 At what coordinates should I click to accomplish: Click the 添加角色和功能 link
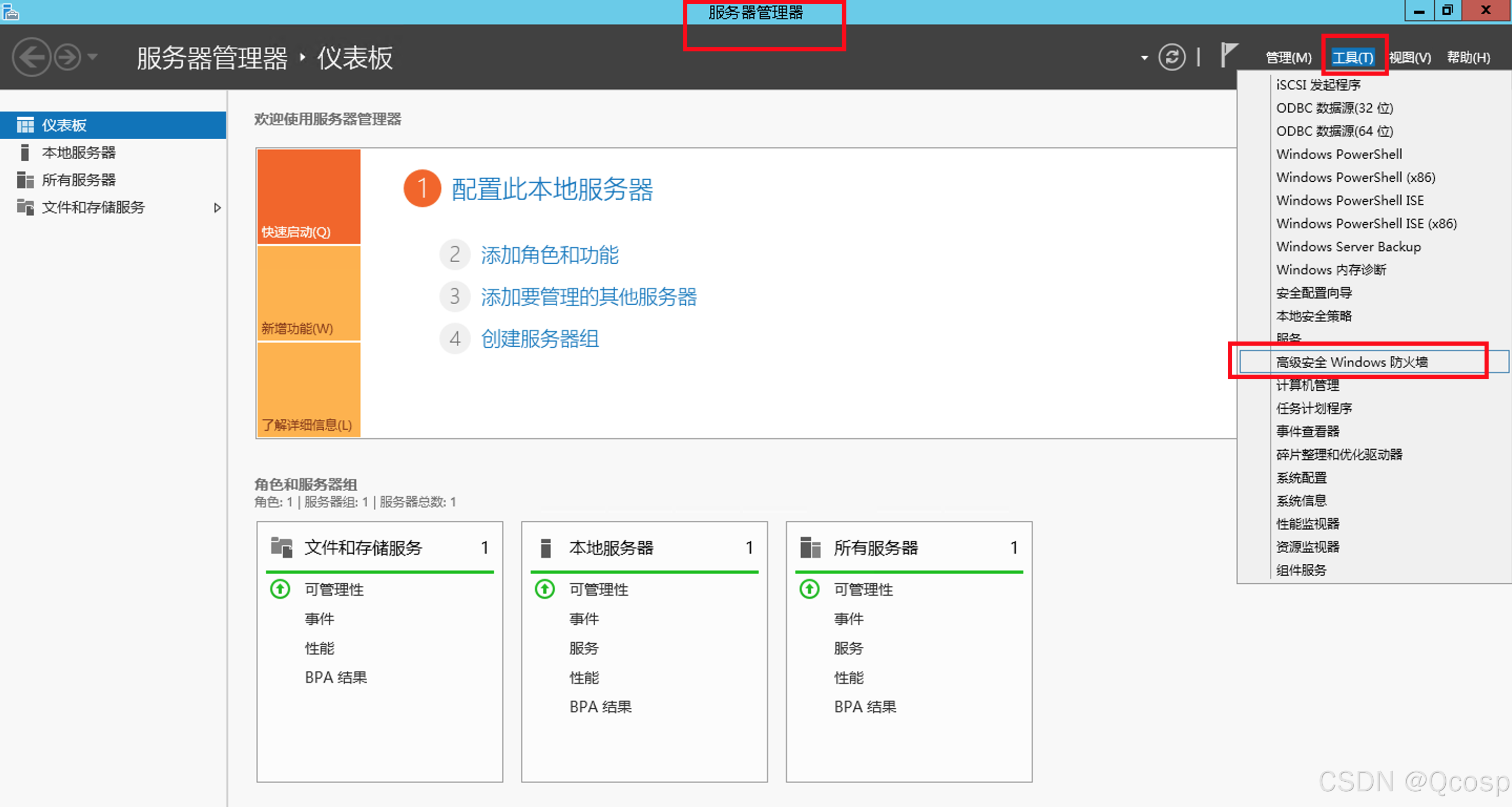pyautogui.click(x=550, y=255)
